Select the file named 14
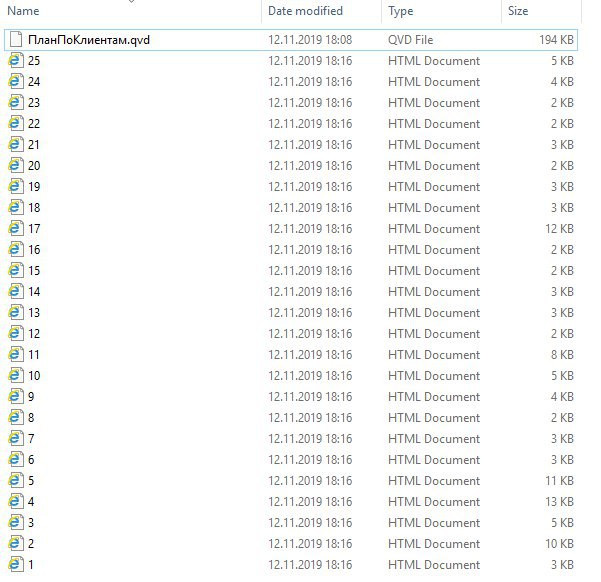This screenshot has height=582, width=601. [34, 291]
